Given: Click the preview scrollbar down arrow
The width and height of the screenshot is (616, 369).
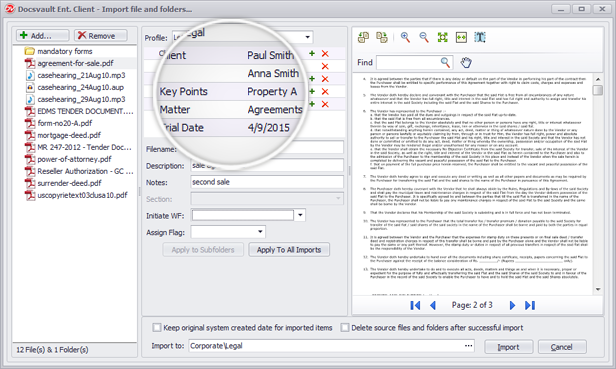Looking at the screenshot, I should (x=598, y=290).
